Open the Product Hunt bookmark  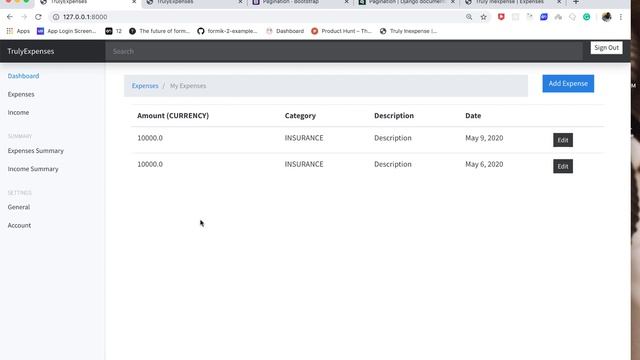pyautogui.click(x=341, y=31)
